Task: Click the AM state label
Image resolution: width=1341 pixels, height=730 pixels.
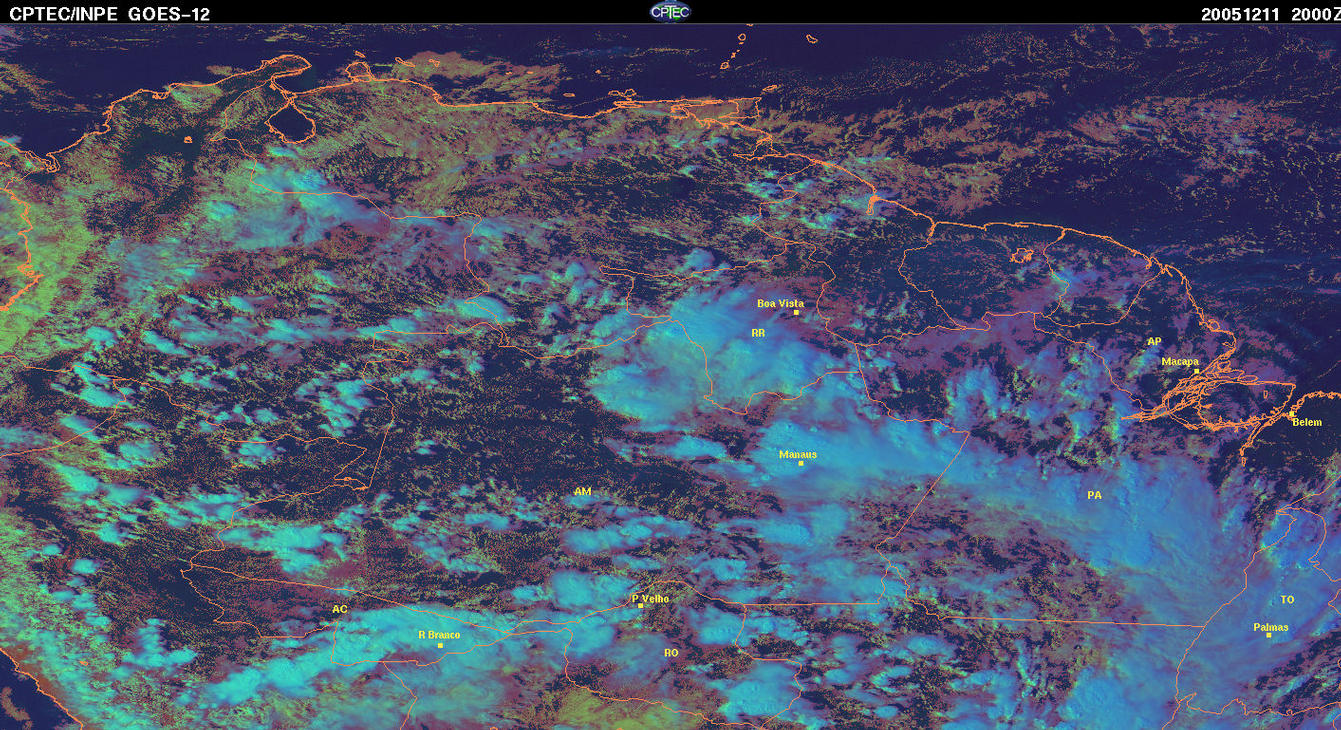Action: (x=583, y=491)
